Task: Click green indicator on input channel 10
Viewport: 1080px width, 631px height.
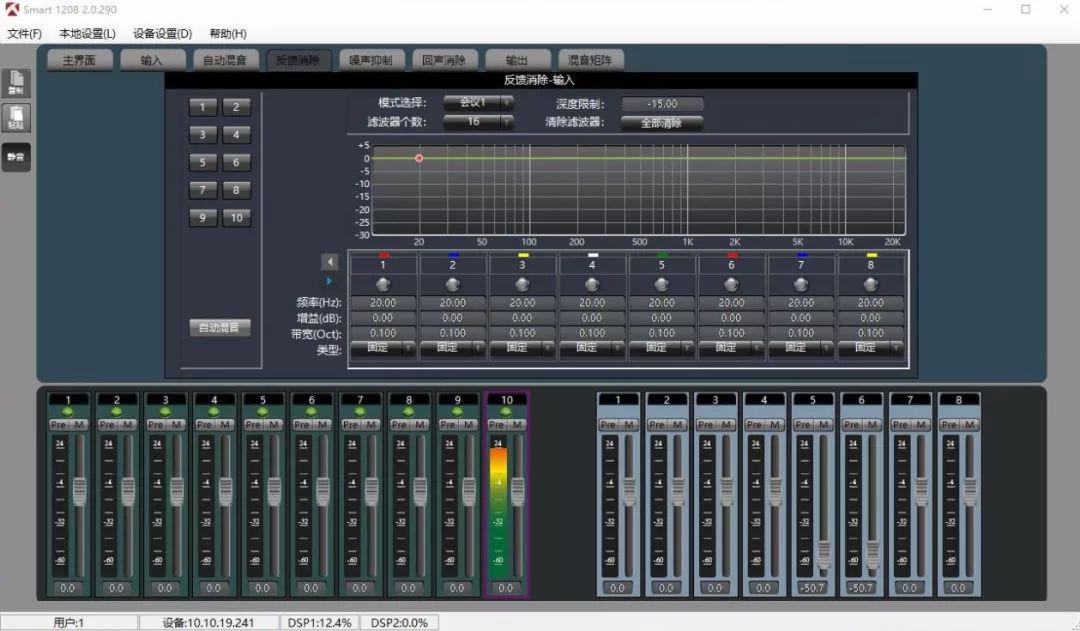Action: (x=506, y=412)
